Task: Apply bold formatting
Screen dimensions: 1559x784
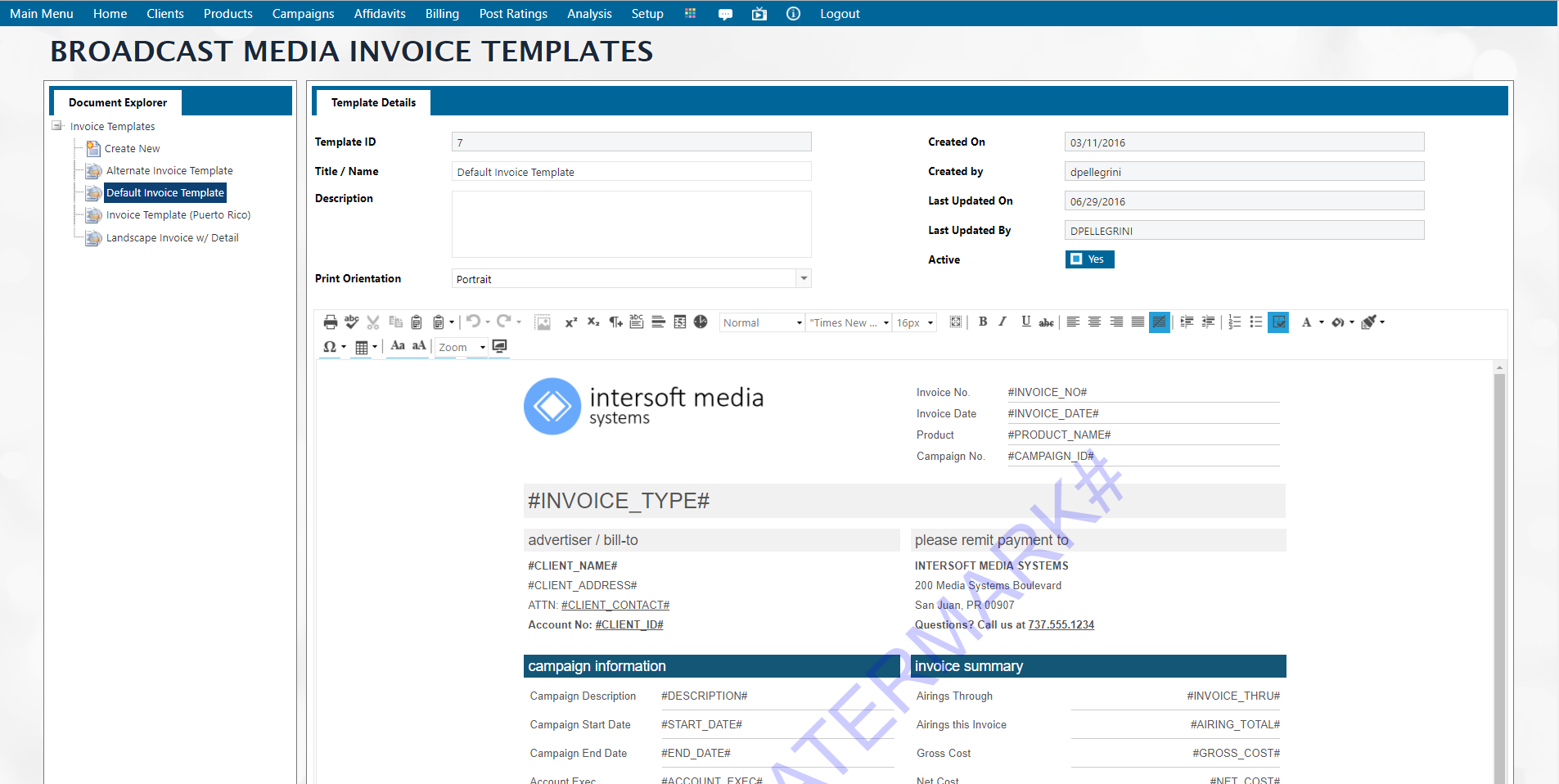Action: 983,322
